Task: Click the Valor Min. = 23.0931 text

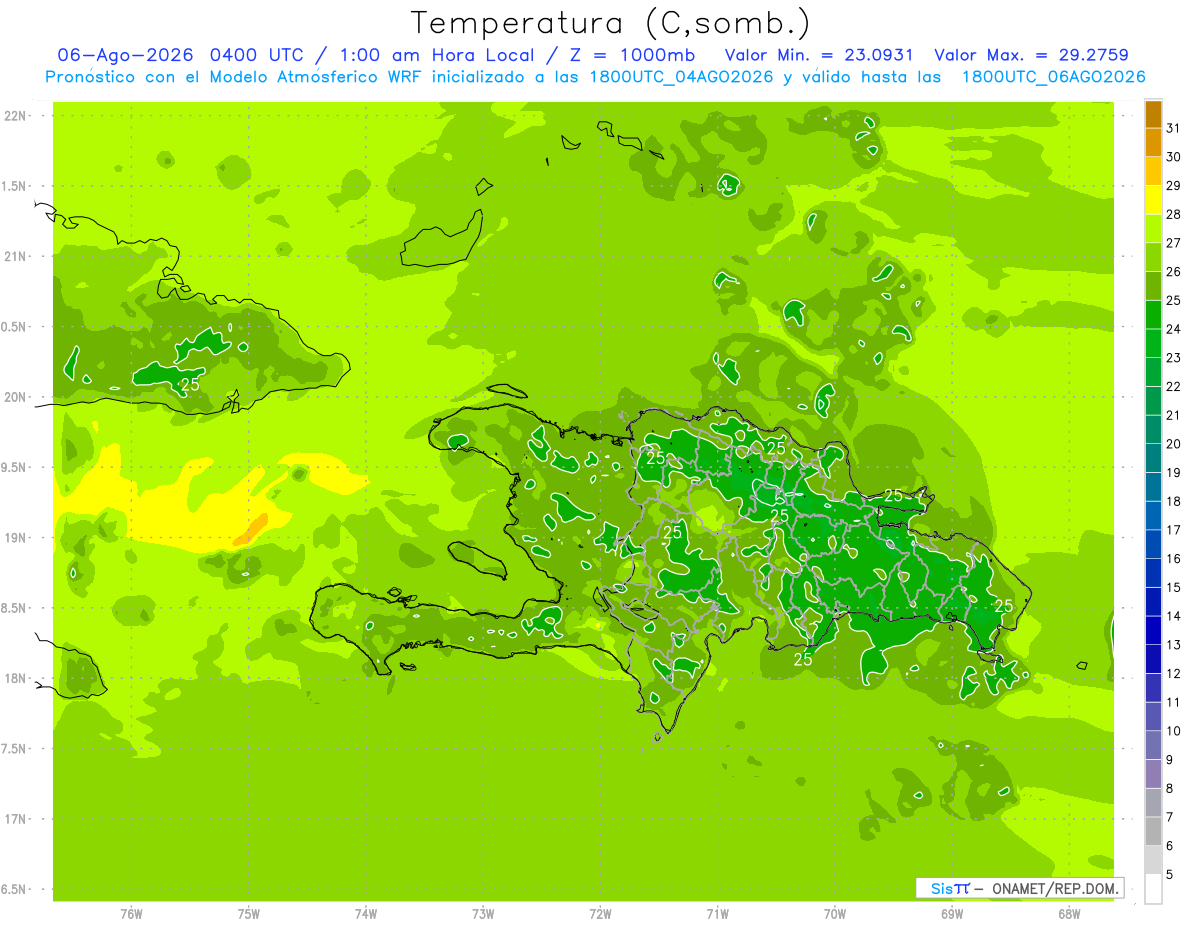Action: (x=819, y=55)
